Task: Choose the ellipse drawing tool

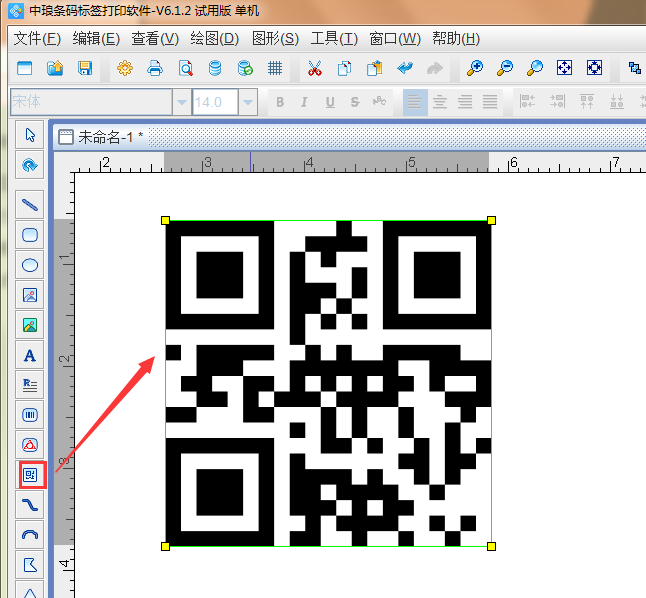Action: pos(30,265)
